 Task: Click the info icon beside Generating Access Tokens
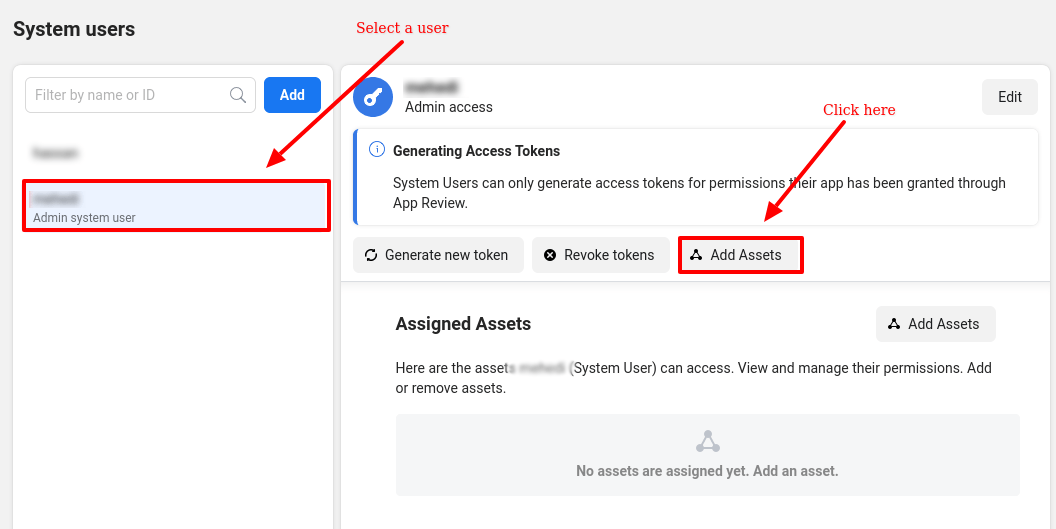point(377,150)
